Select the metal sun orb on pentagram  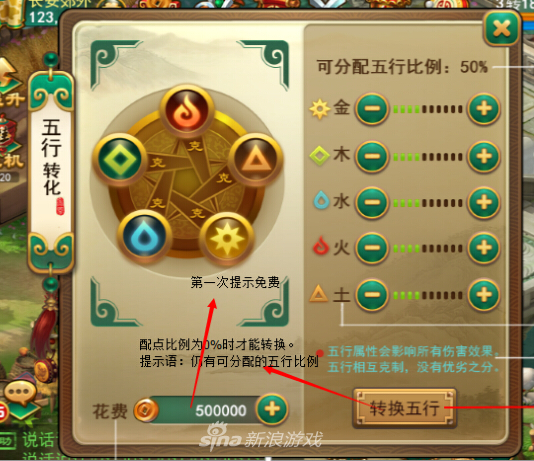[x=226, y=238]
